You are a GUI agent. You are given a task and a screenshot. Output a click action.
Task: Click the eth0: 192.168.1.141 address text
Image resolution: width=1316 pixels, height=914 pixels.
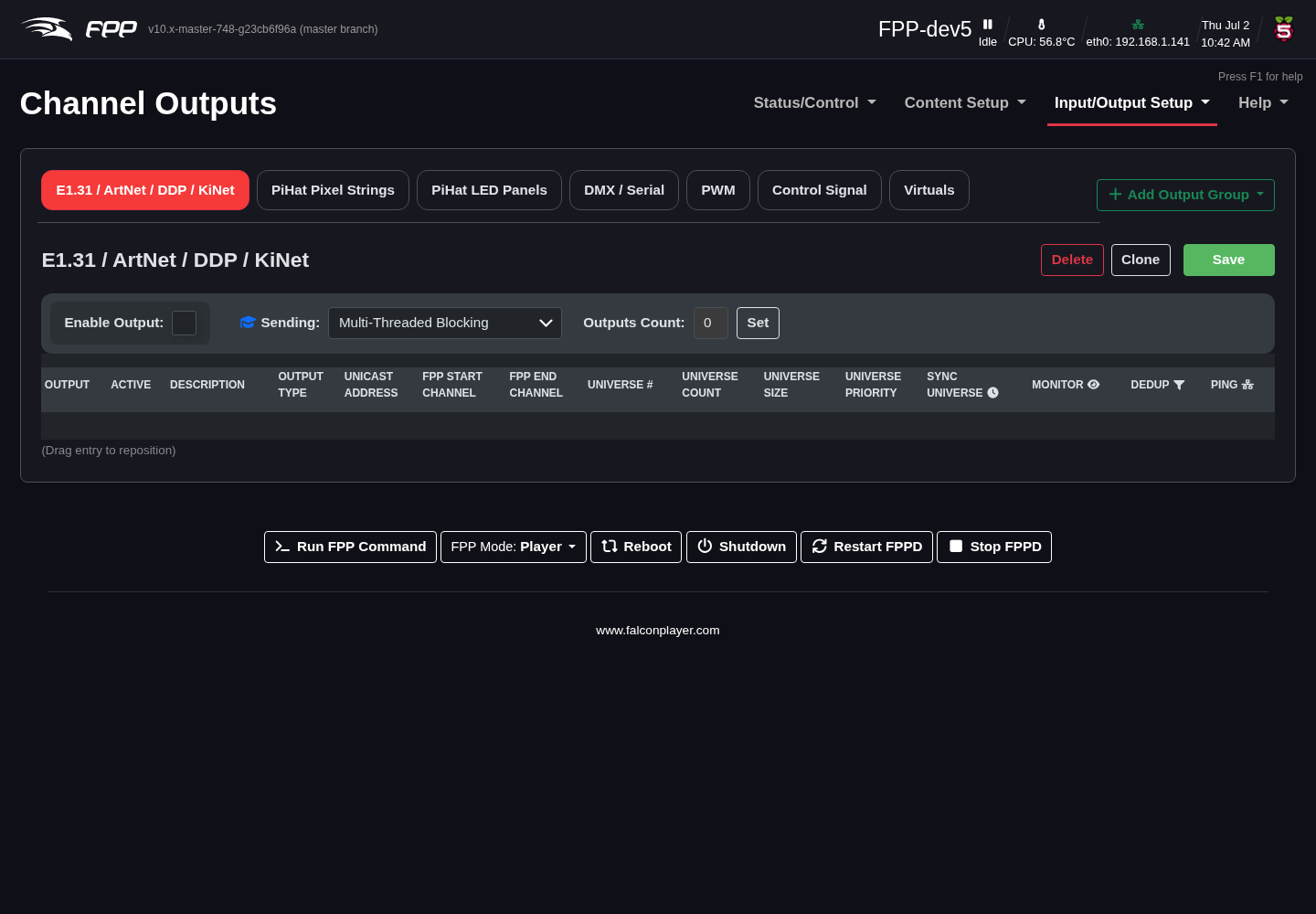click(1138, 42)
